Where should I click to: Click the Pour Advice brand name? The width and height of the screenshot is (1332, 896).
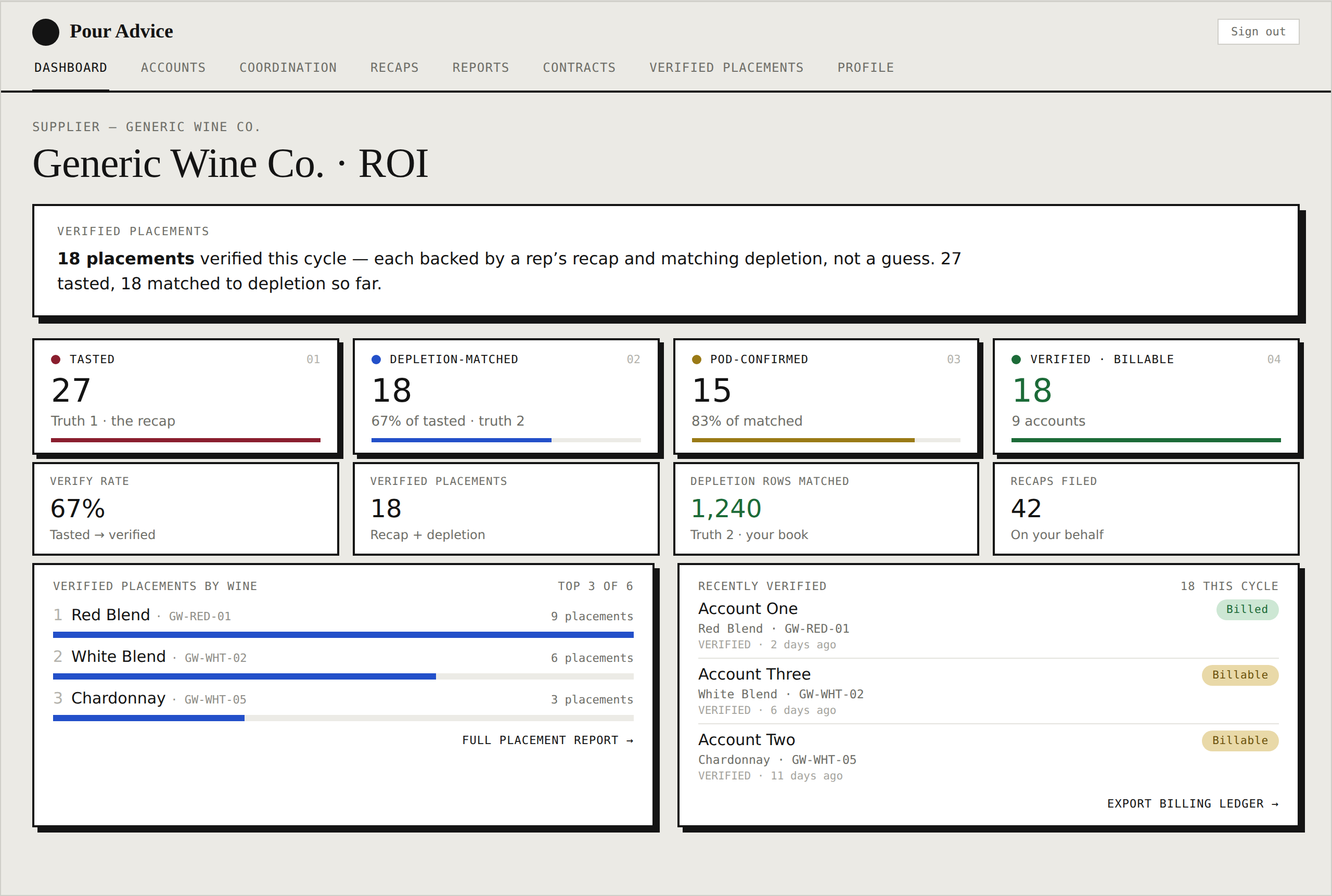click(121, 31)
